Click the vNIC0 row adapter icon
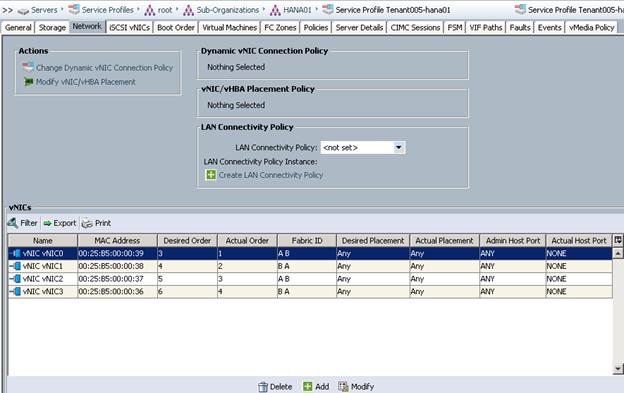 point(16,253)
